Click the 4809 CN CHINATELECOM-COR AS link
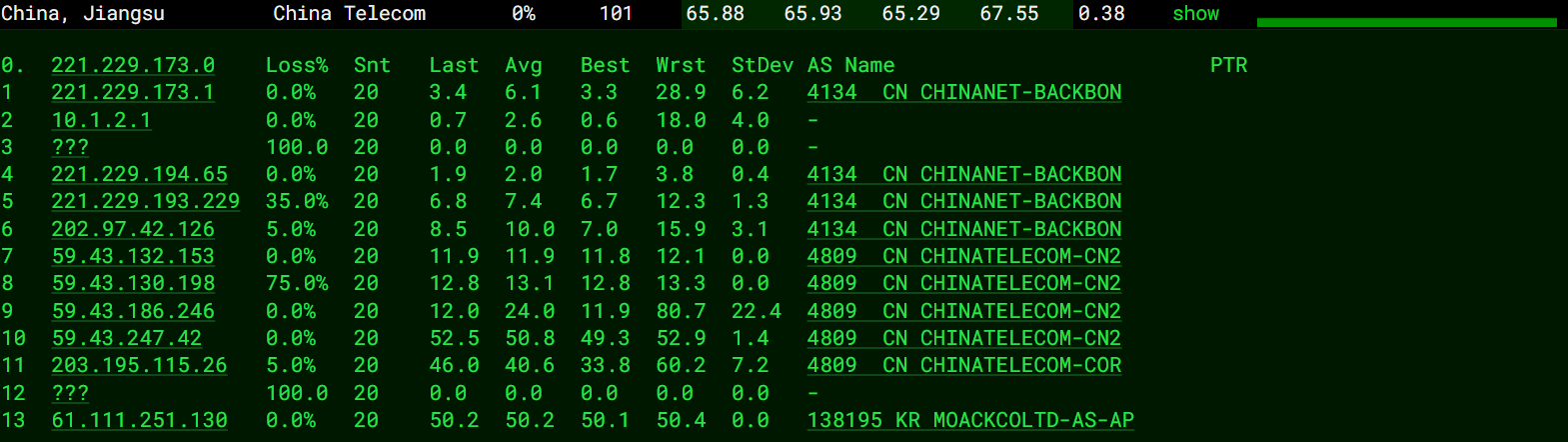The width and height of the screenshot is (1568, 442). click(x=963, y=365)
